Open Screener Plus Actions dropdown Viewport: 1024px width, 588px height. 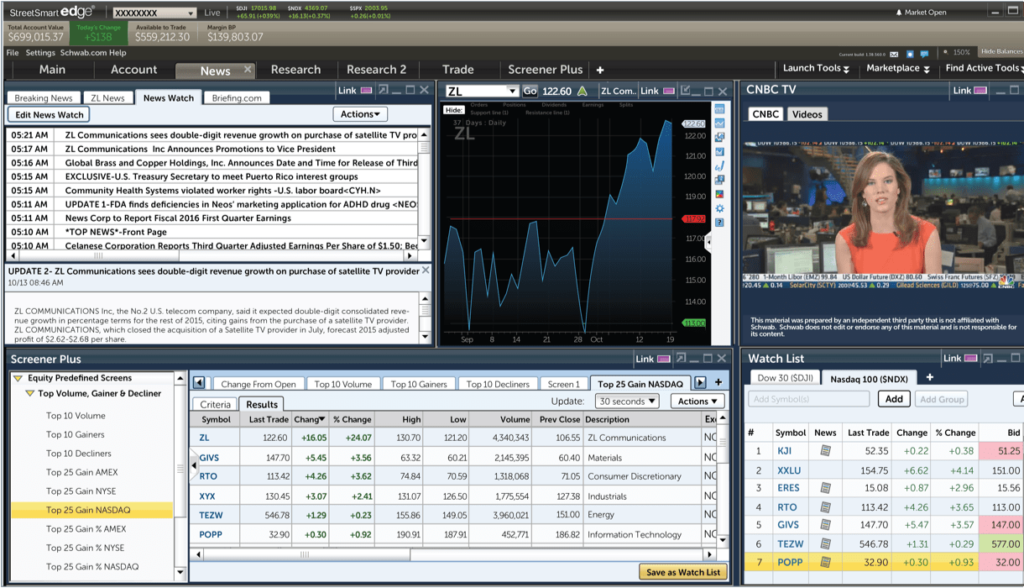(x=697, y=401)
